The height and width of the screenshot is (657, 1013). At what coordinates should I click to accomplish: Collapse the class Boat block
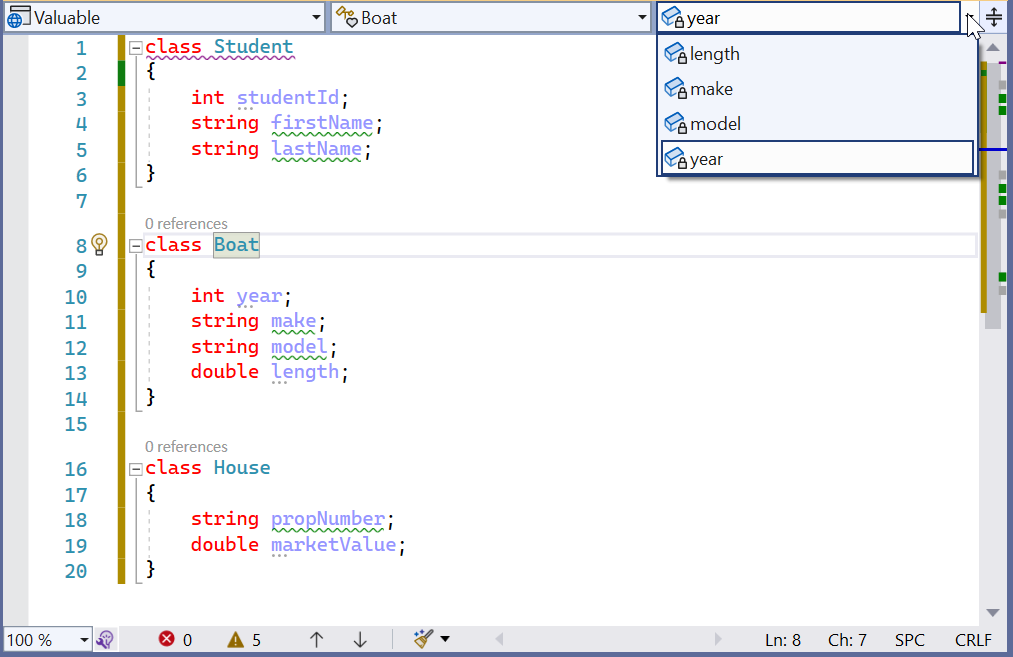tap(136, 245)
